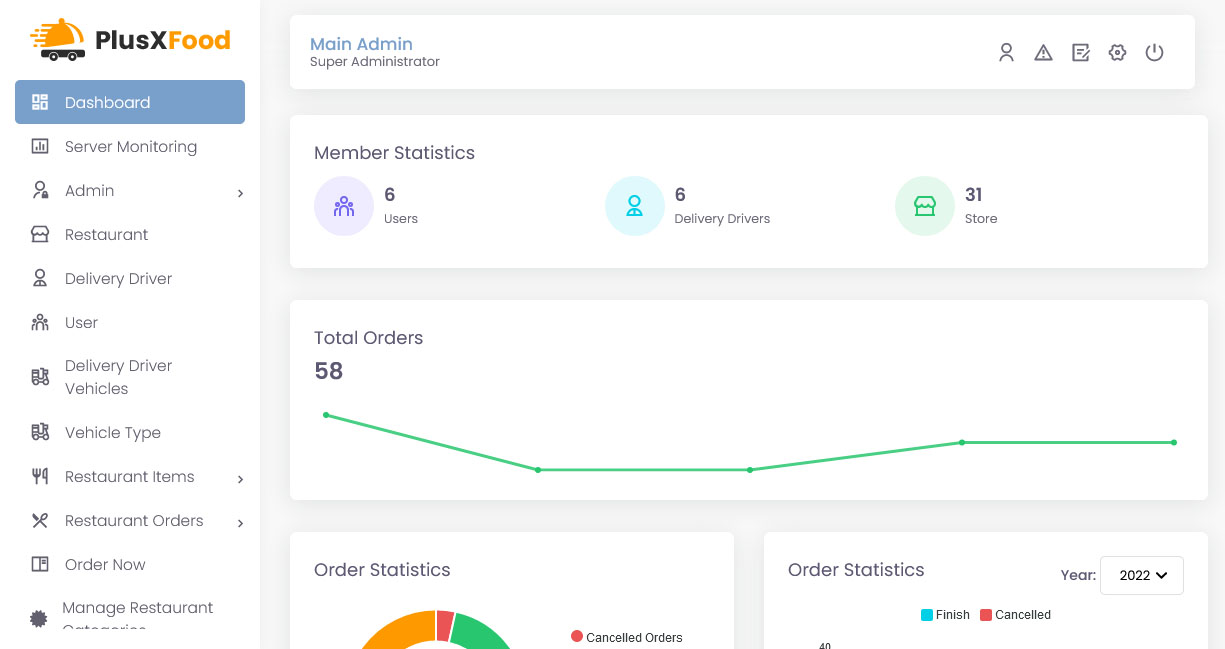
Task: Click the Total Orders count 58
Action: [x=328, y=371]
